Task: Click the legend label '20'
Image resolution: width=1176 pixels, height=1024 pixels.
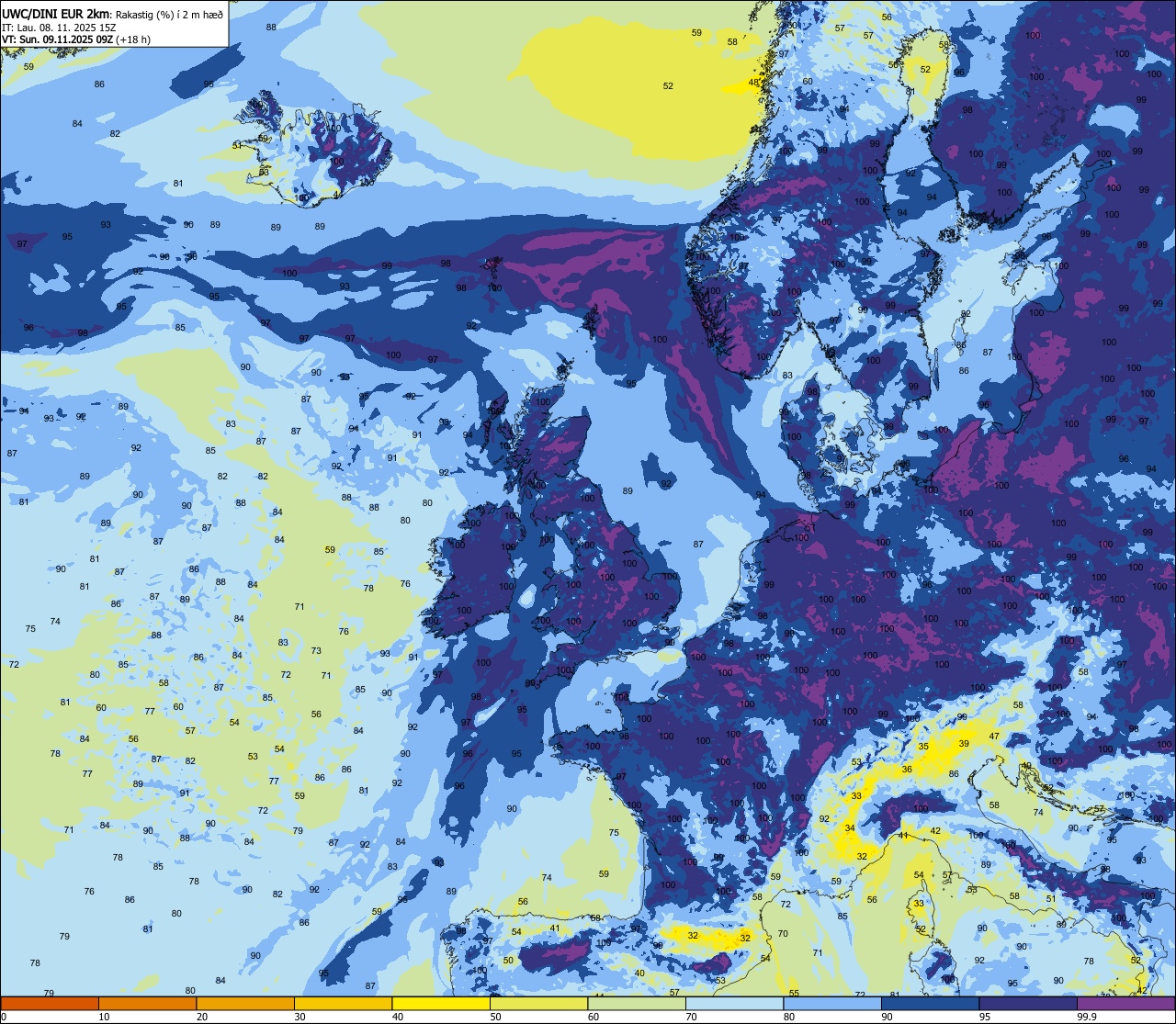Action: tap(202, 1017)
